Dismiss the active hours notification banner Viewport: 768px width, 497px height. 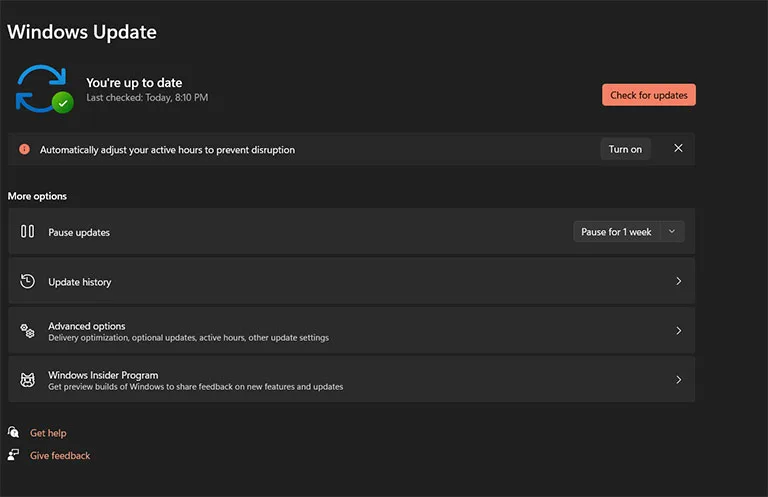[678, 148]
